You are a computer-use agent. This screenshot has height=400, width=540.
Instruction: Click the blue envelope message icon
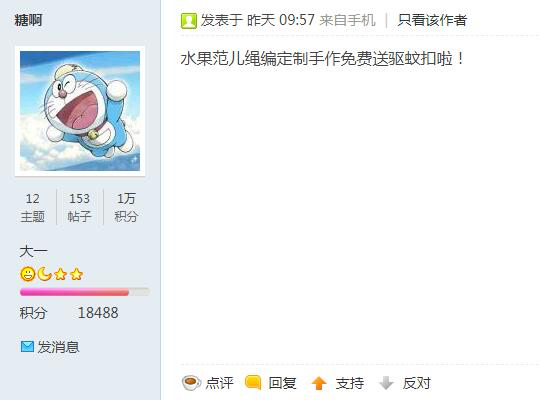tap(27, 347)
